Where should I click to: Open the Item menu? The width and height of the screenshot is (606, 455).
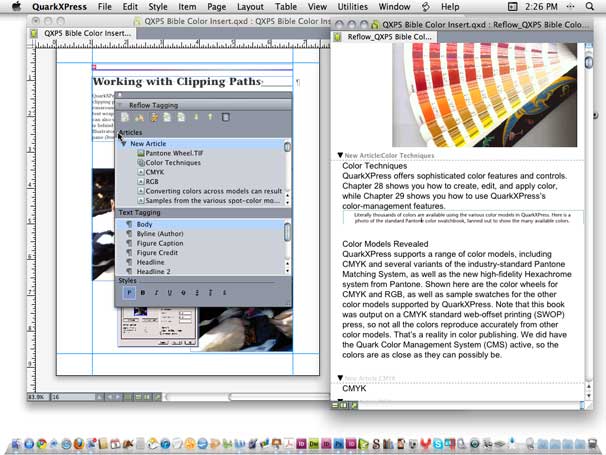point(187,7)
